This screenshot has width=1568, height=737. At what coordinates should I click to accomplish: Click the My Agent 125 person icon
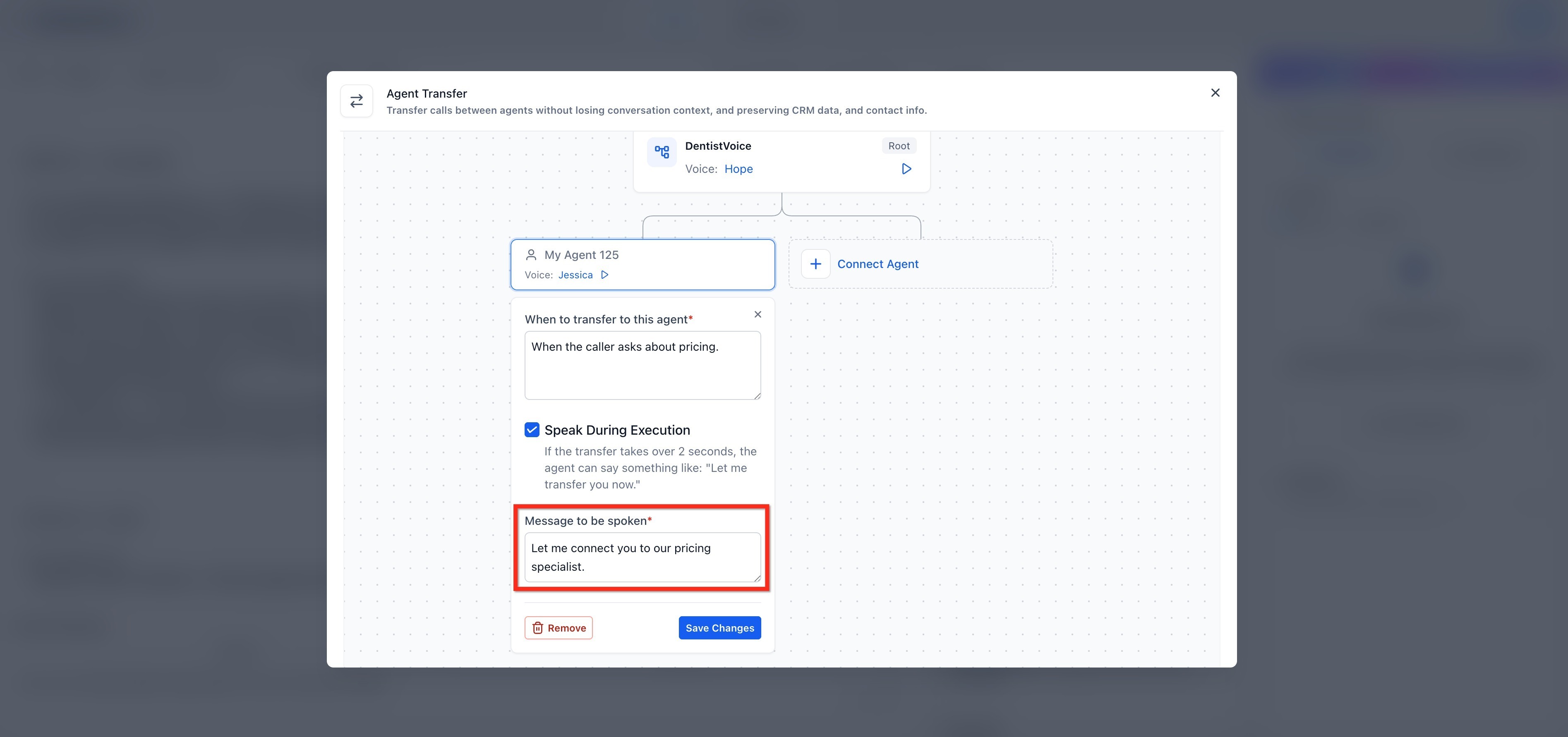pos(531,255)
